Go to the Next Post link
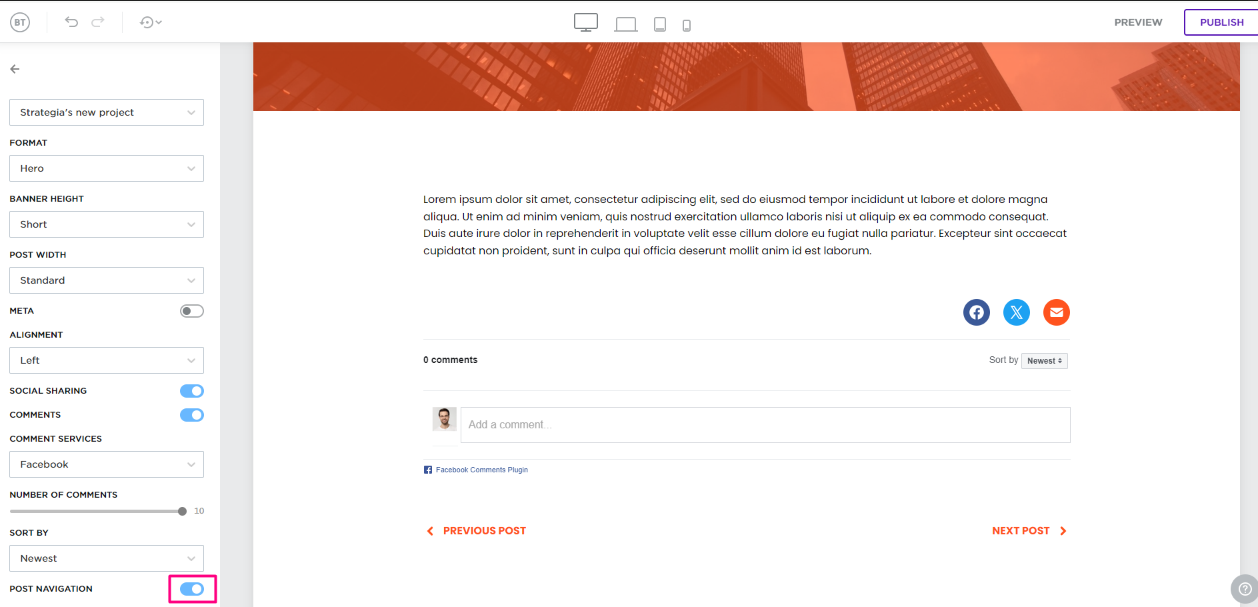This screenshot has width=1258, height=607. pos(1030,531)
